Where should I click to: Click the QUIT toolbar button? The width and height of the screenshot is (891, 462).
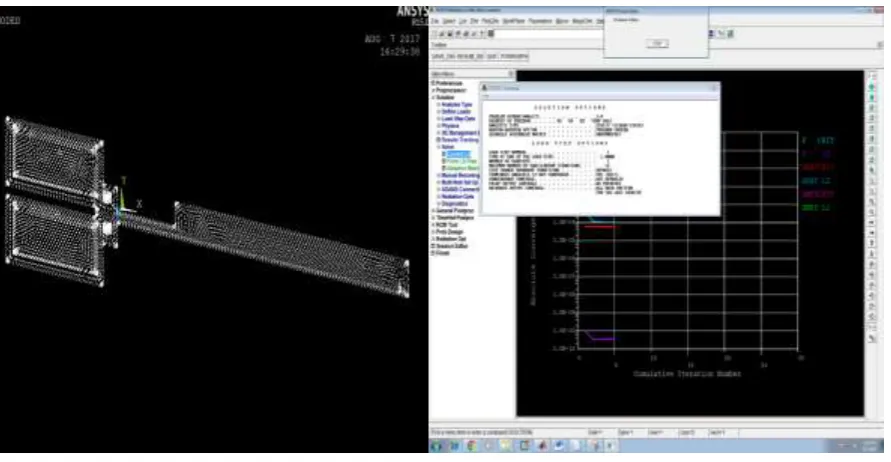tap(492, 57)
